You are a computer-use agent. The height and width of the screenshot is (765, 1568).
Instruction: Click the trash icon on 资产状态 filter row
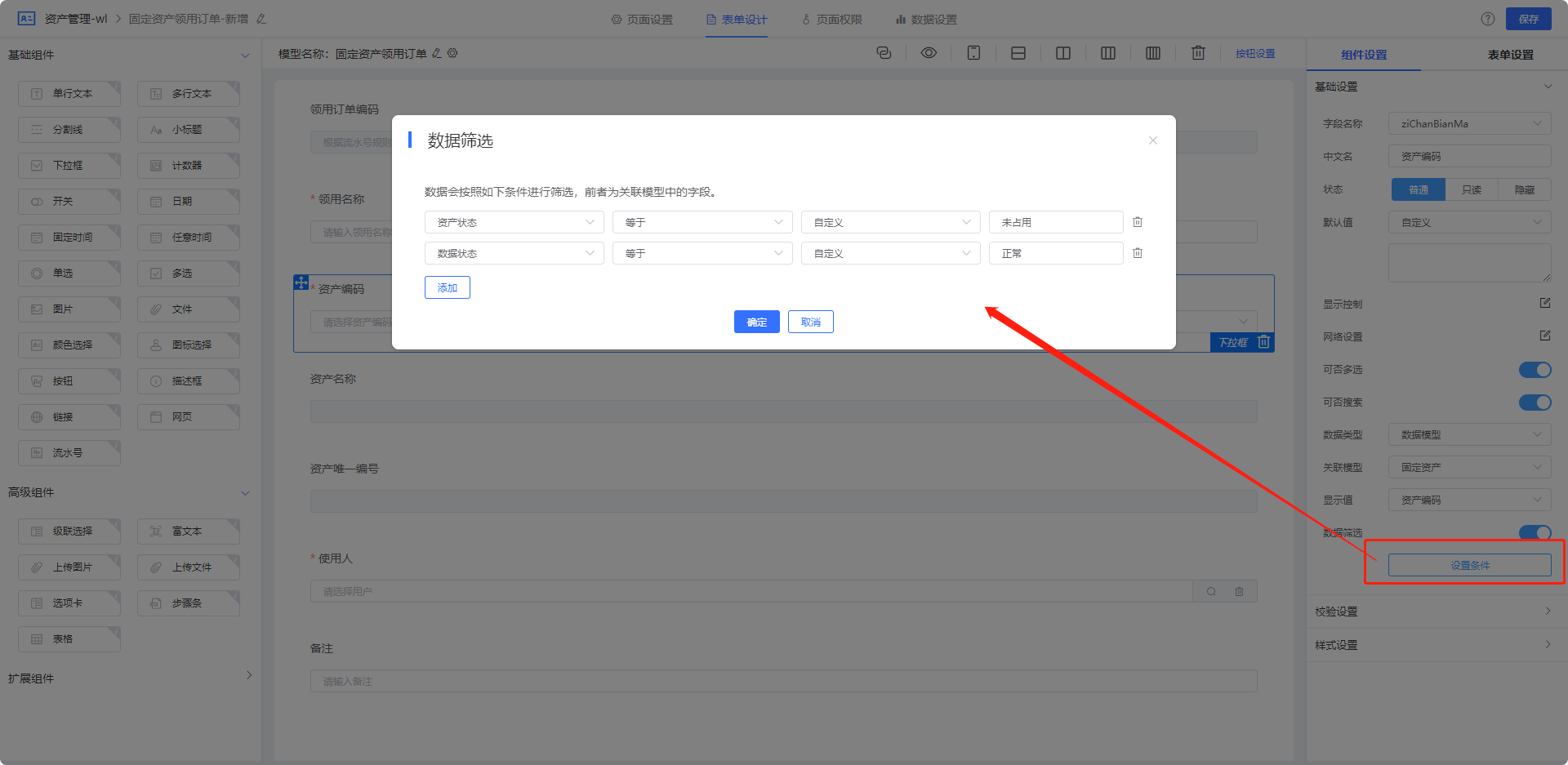(x=1138, y=222)
